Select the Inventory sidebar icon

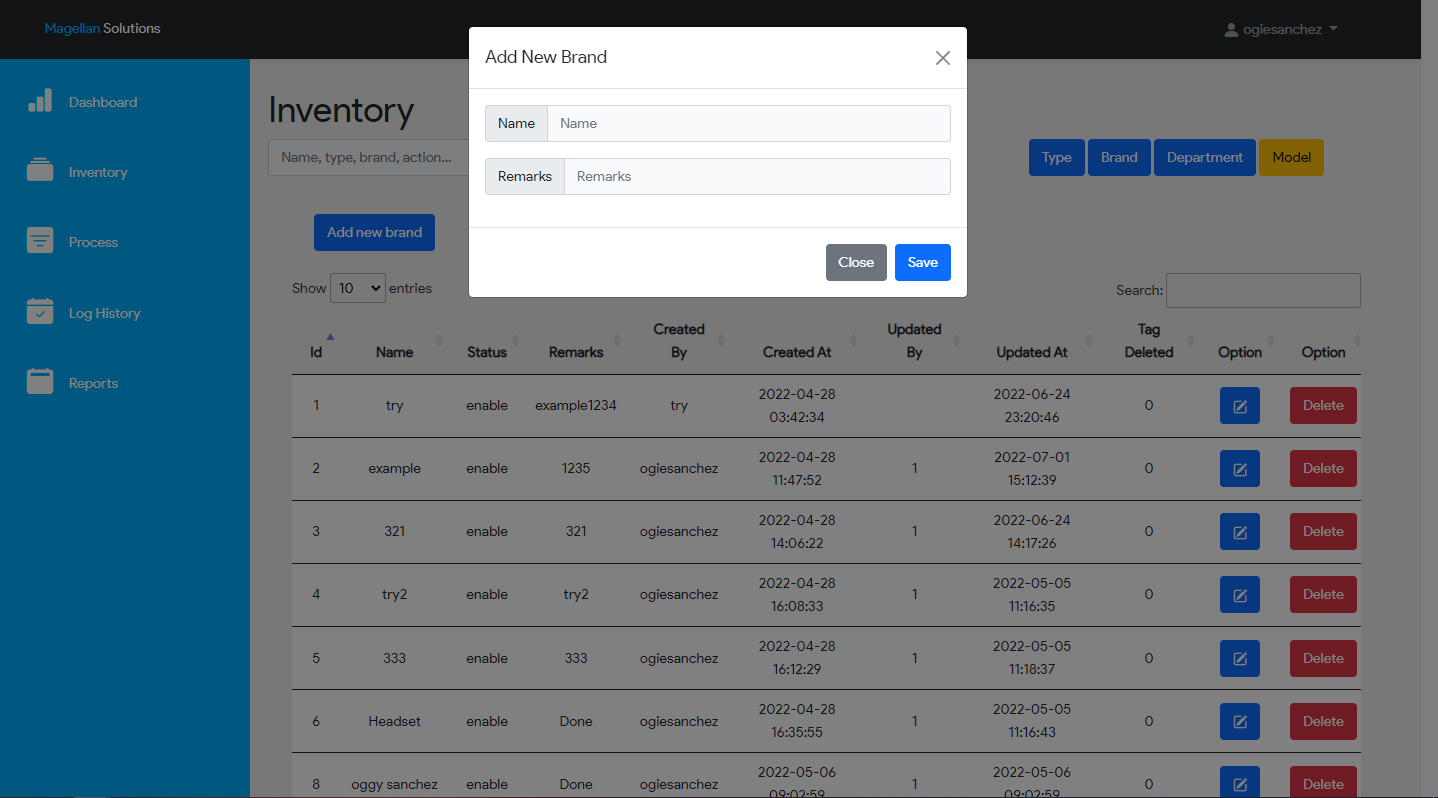click(x=40, y=171)
